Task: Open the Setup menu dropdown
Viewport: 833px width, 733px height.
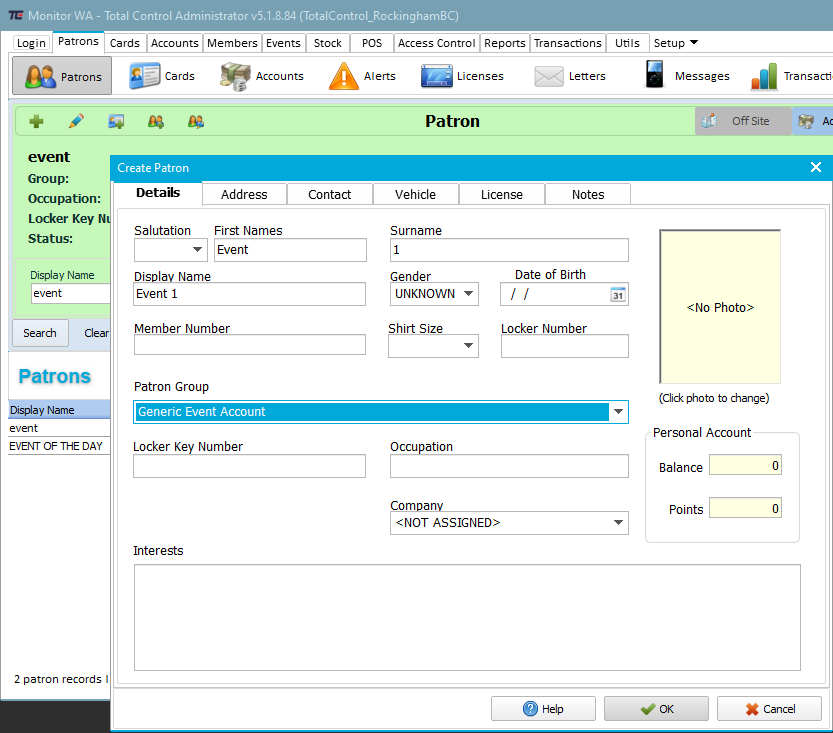Action: pyautogui.click(x=675, y=43)
